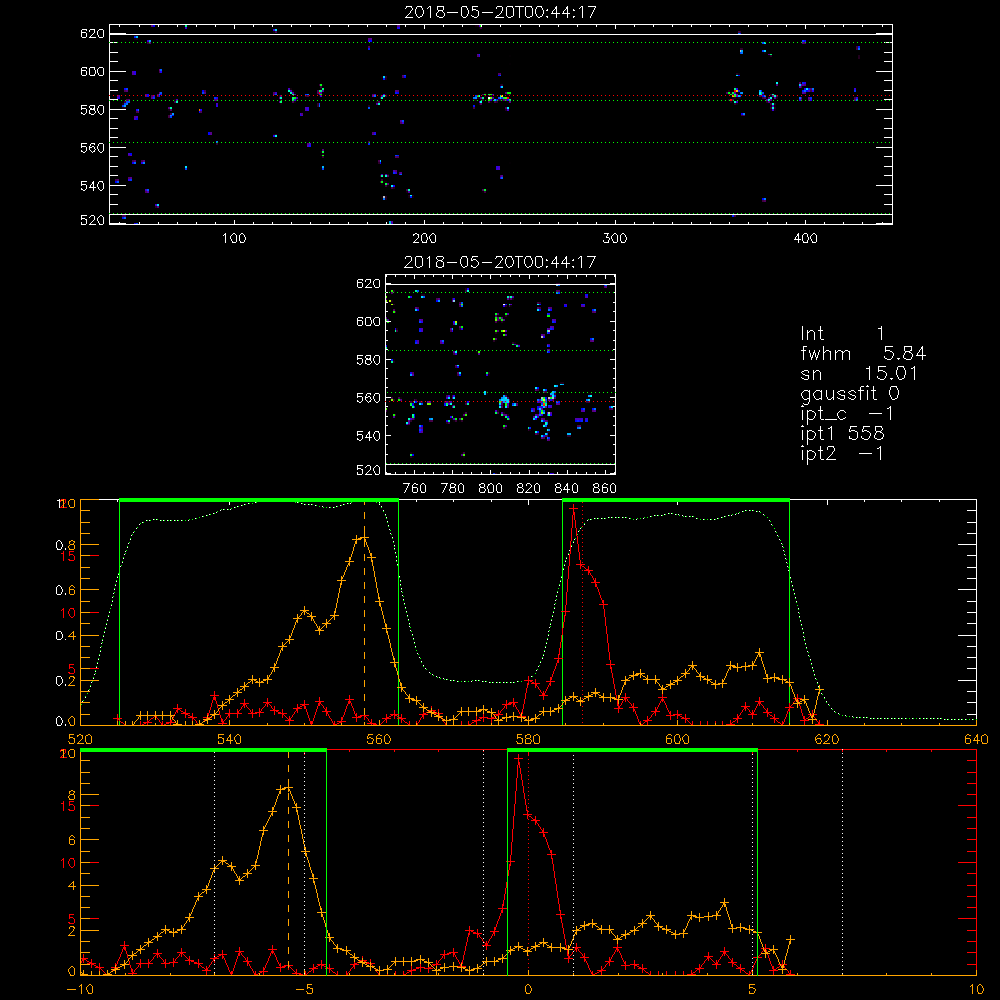
Task: Click the orange peak at the dashed line in bottom plot
Action: pos(288,787)
